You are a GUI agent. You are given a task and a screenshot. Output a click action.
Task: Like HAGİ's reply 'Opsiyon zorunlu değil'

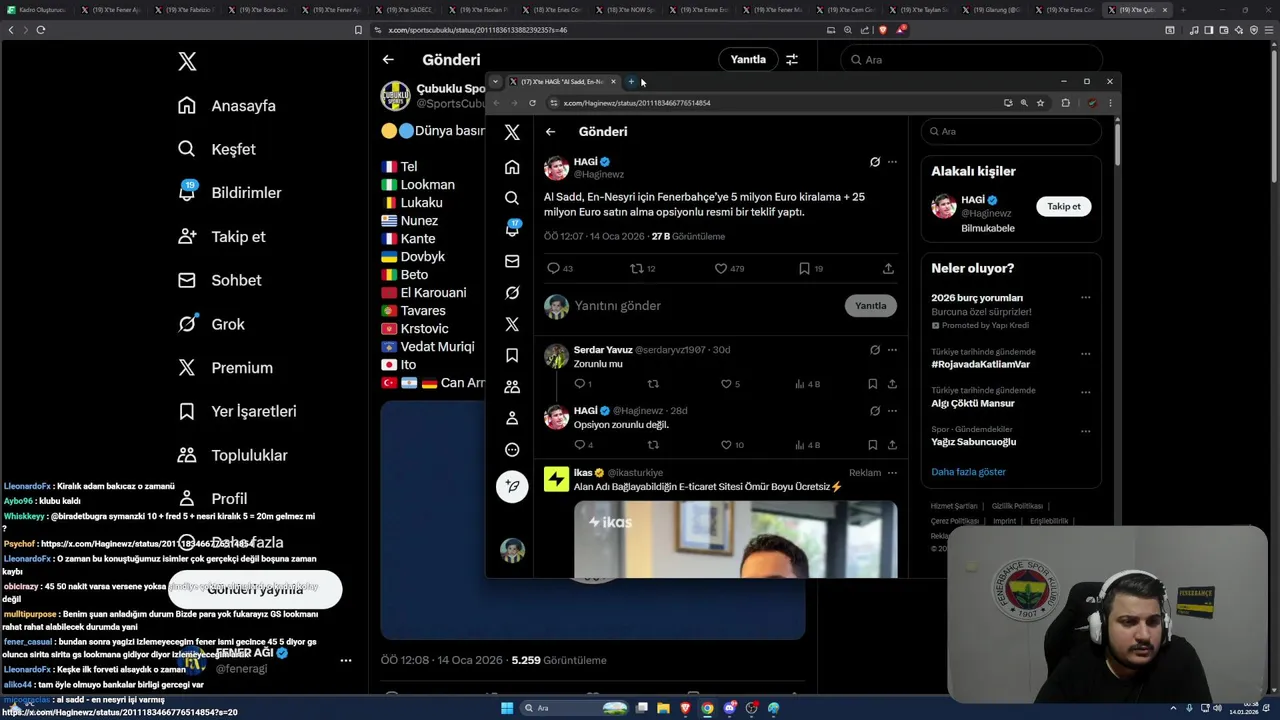(x=726, y=445)
